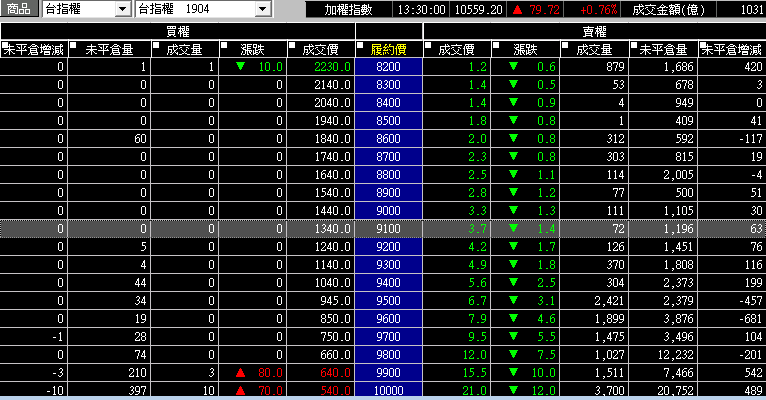Toggle the checkbox in 買權 成交量 header
Image resolution: width=766 pixels, height=400 pixels.
pyautogui.click(x=156, y=45)
